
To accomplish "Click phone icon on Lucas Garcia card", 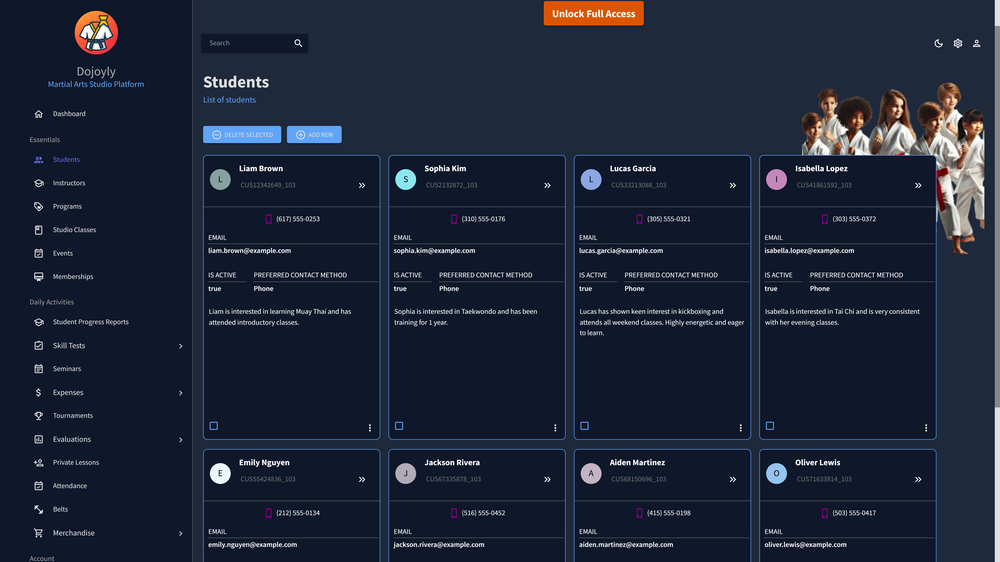I will [640, 219].
